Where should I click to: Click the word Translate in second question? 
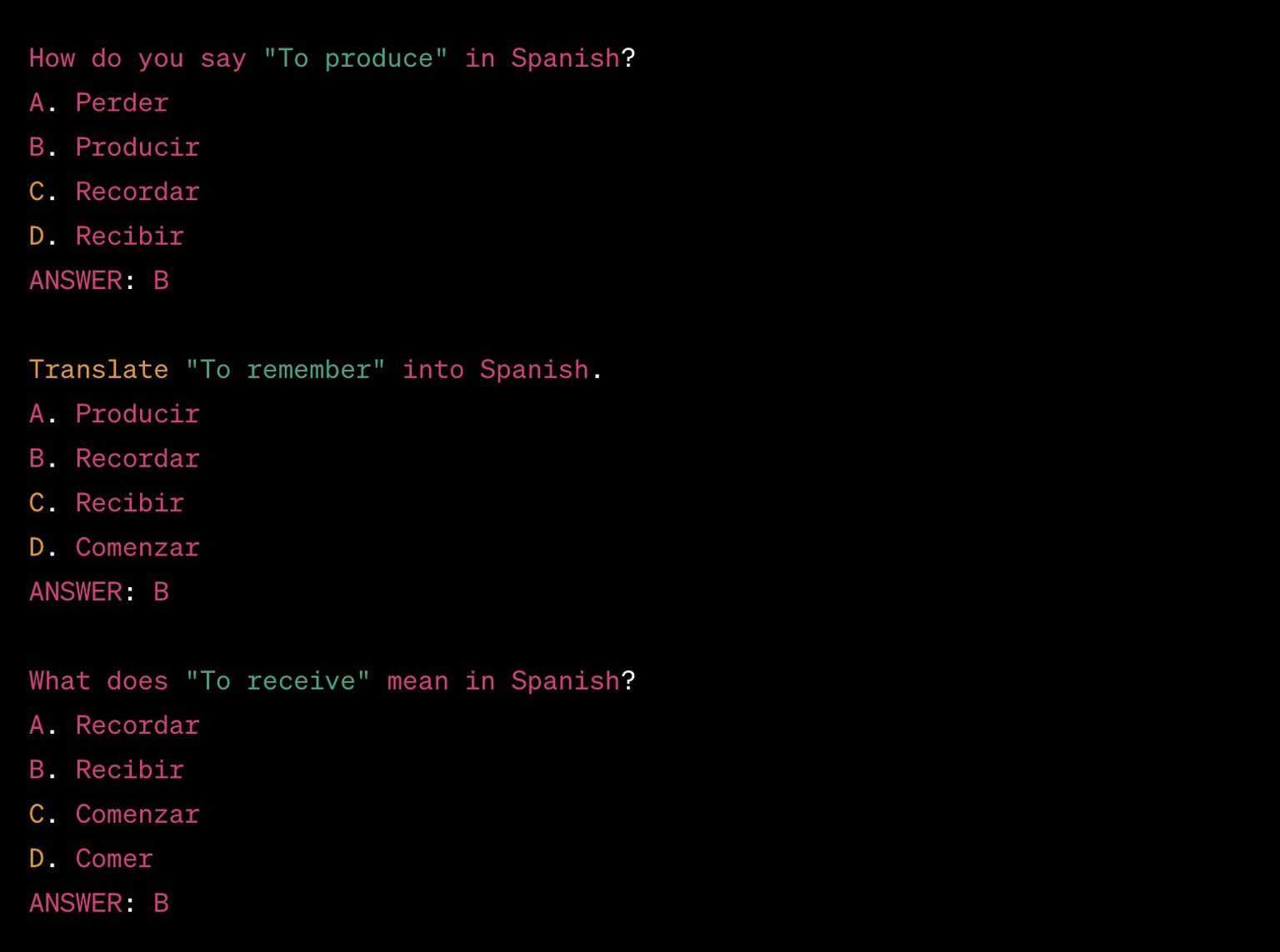point(98,370)
